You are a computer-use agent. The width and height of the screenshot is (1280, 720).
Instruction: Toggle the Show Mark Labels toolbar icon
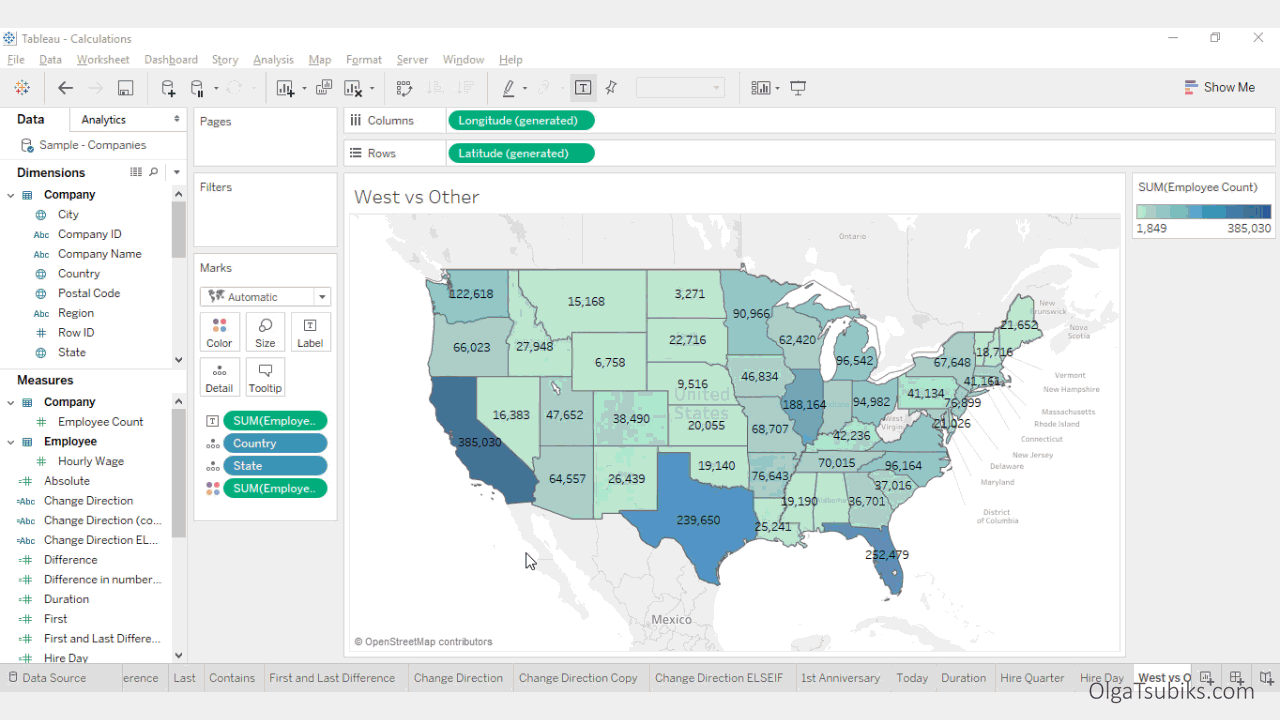[x=583, y=88]
